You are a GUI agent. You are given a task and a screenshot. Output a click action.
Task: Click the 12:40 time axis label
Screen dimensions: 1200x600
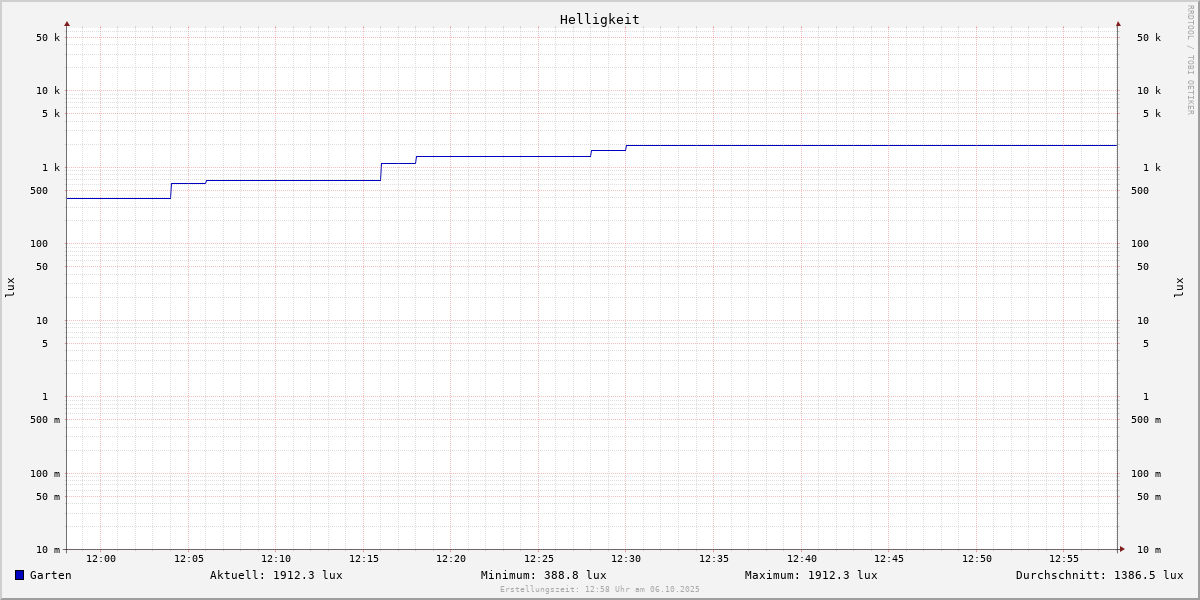pos(802,559)
